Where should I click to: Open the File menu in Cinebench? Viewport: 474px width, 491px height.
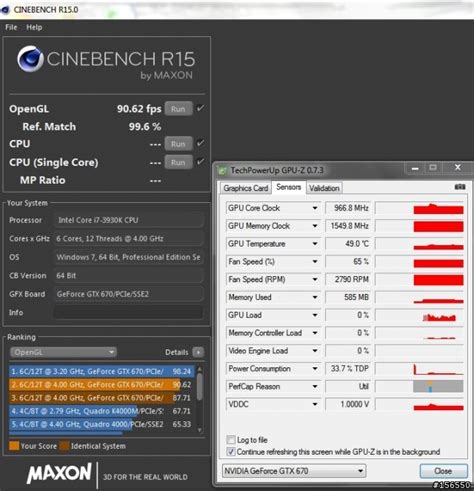pos(11,27)
